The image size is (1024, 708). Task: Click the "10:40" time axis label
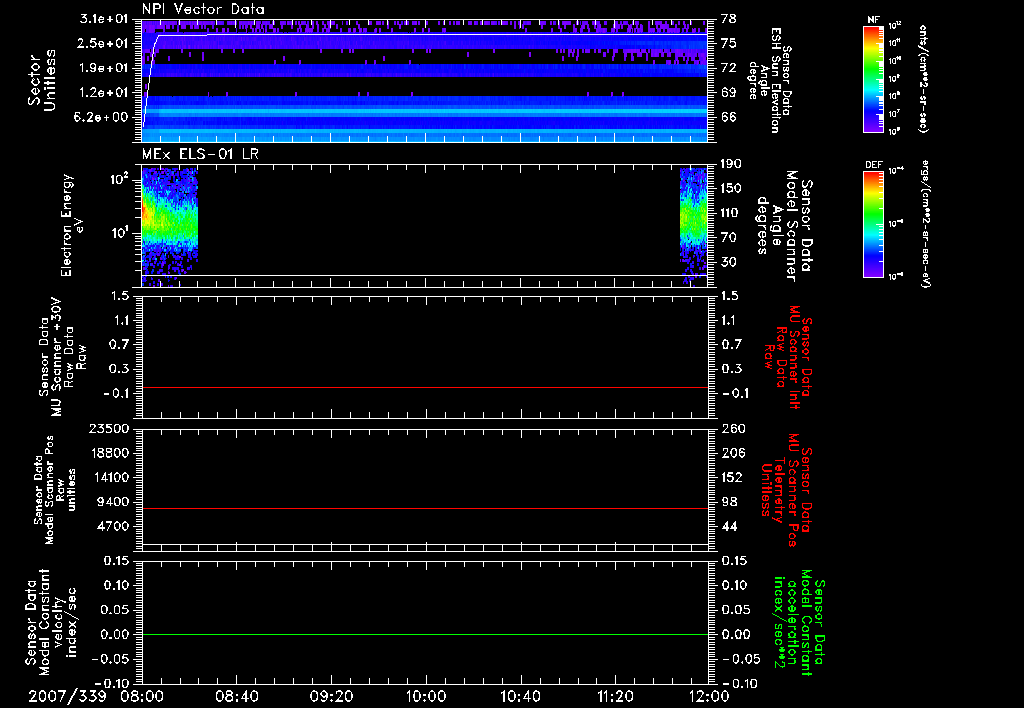point(520,696)
